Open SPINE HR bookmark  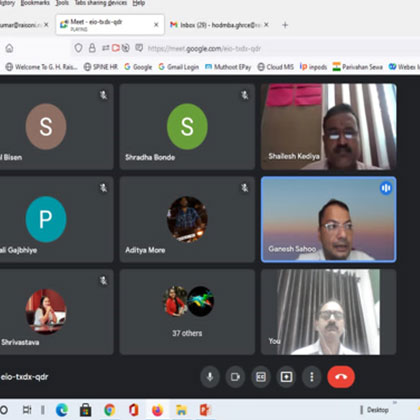point(101,67)
